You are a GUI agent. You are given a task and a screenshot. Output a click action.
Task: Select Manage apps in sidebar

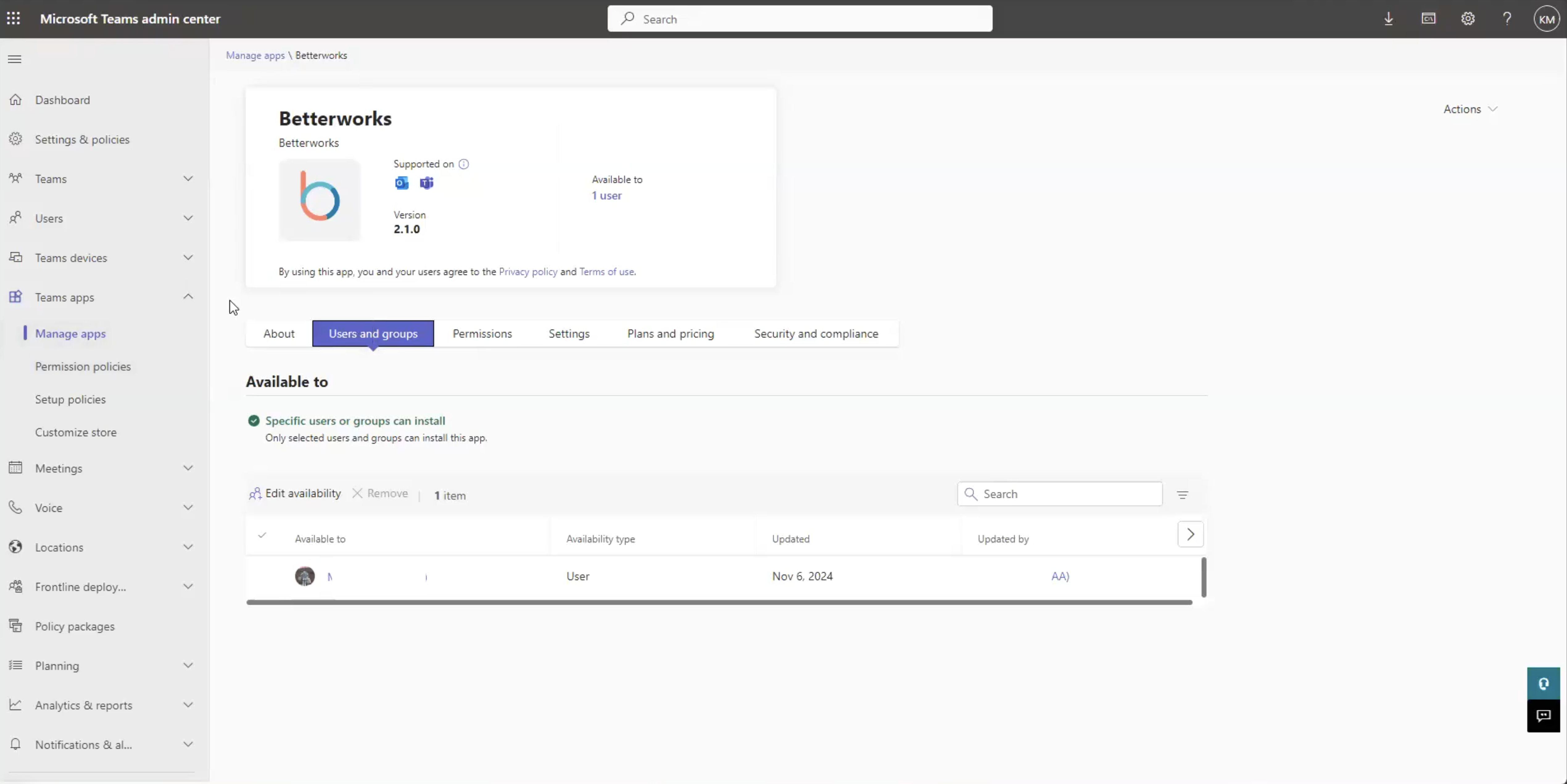70,334
